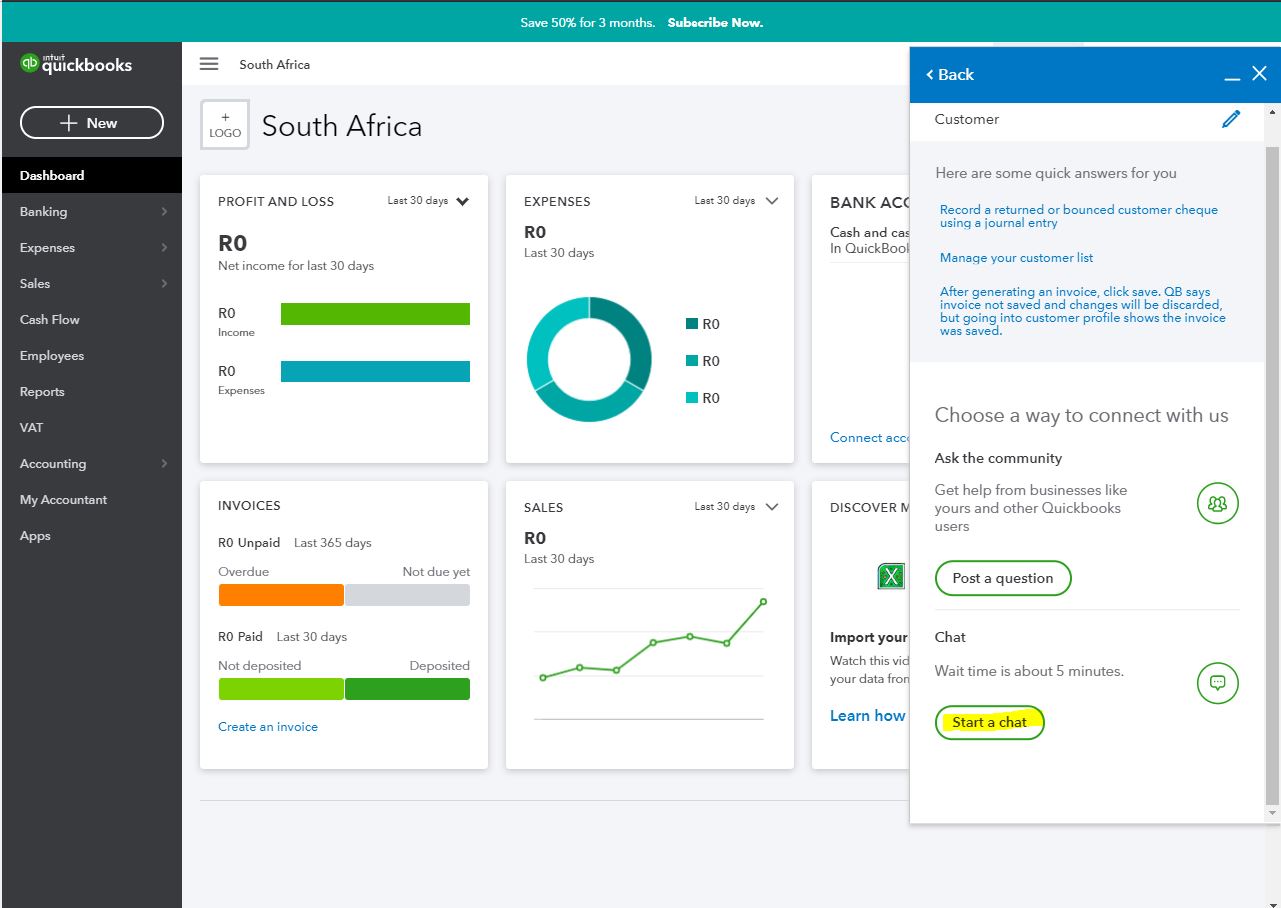Screen dimensions: 1281x908
Task: Open Sales in the sidebar
Action: [35, 284]
